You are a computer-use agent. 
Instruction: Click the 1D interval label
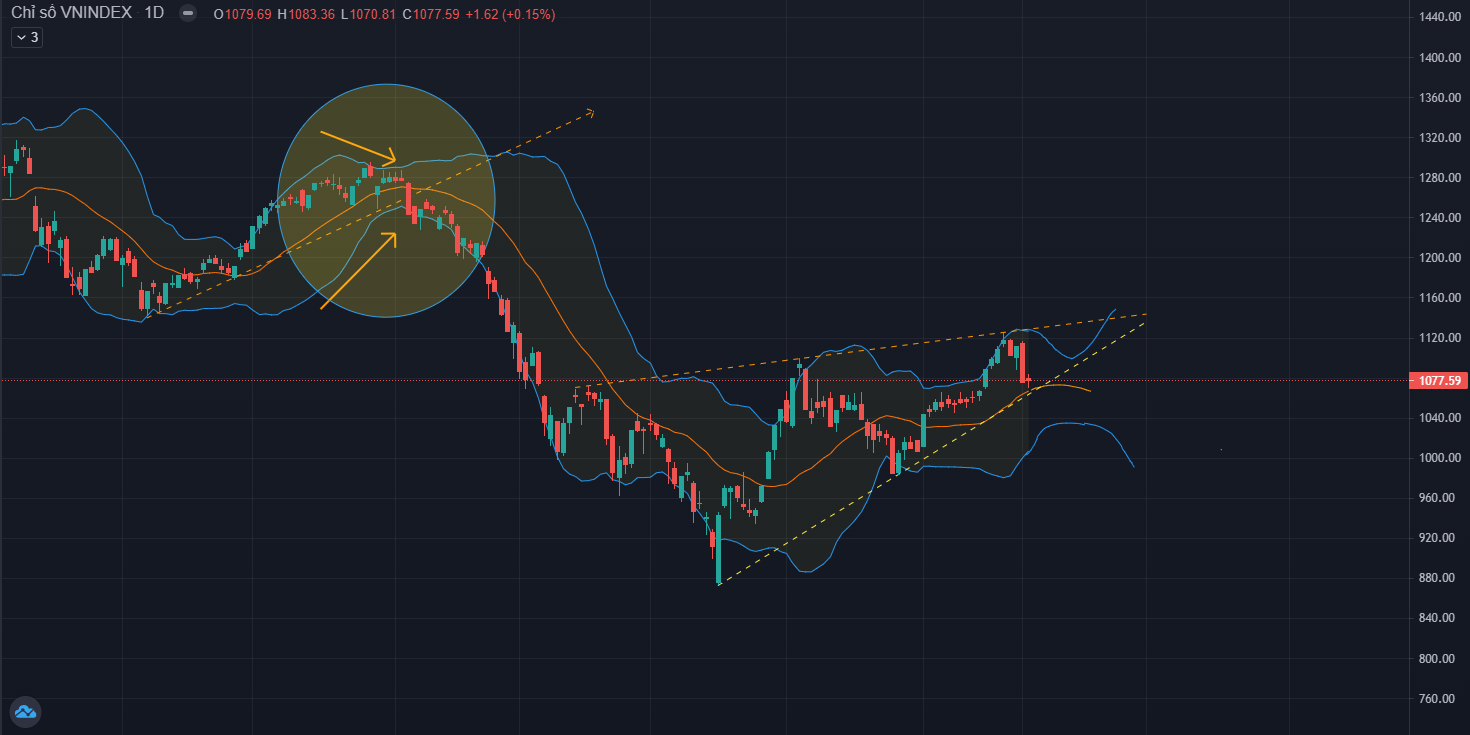pos(154,14)
